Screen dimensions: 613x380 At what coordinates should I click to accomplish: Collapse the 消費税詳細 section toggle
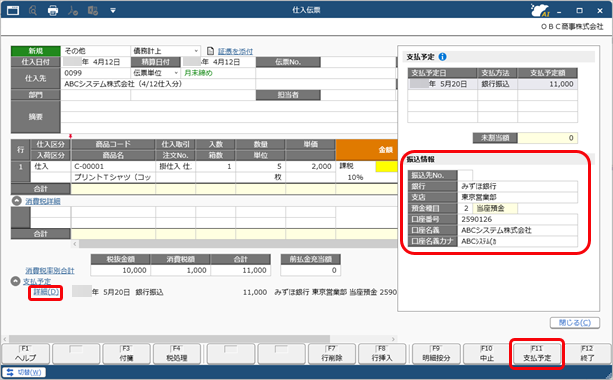16,201
